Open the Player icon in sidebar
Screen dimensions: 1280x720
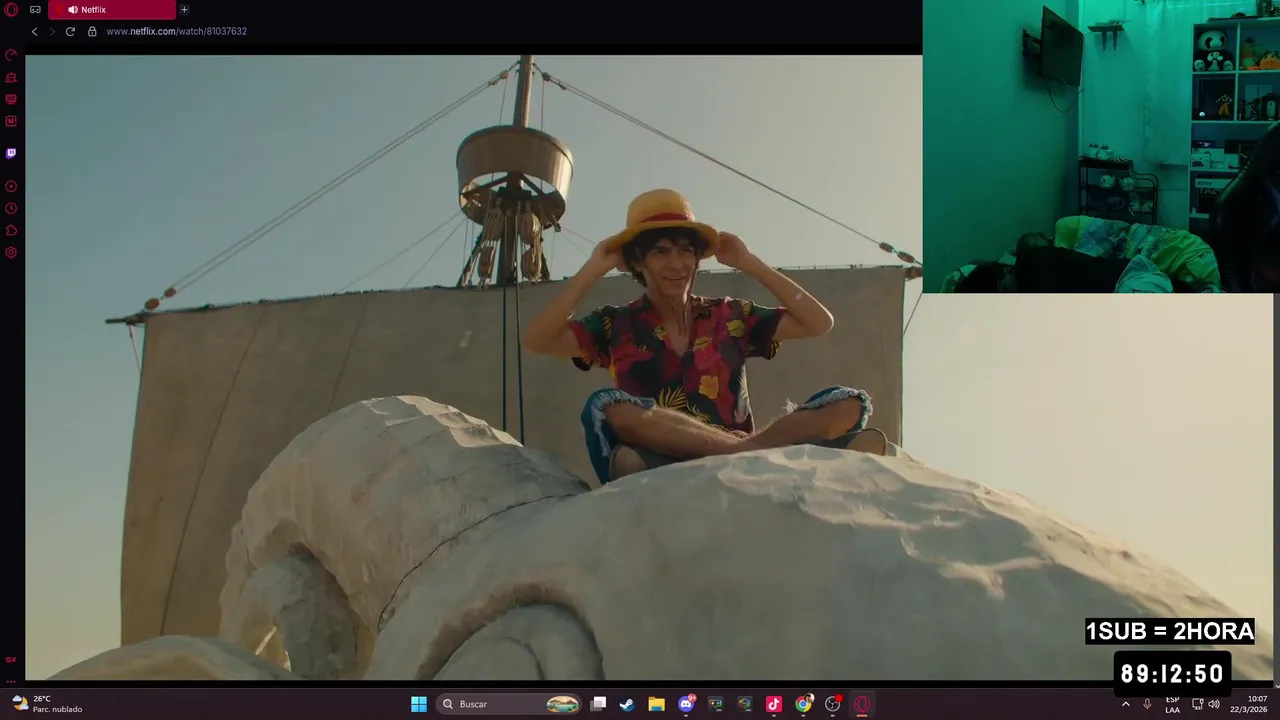click(x=11, y=187)
